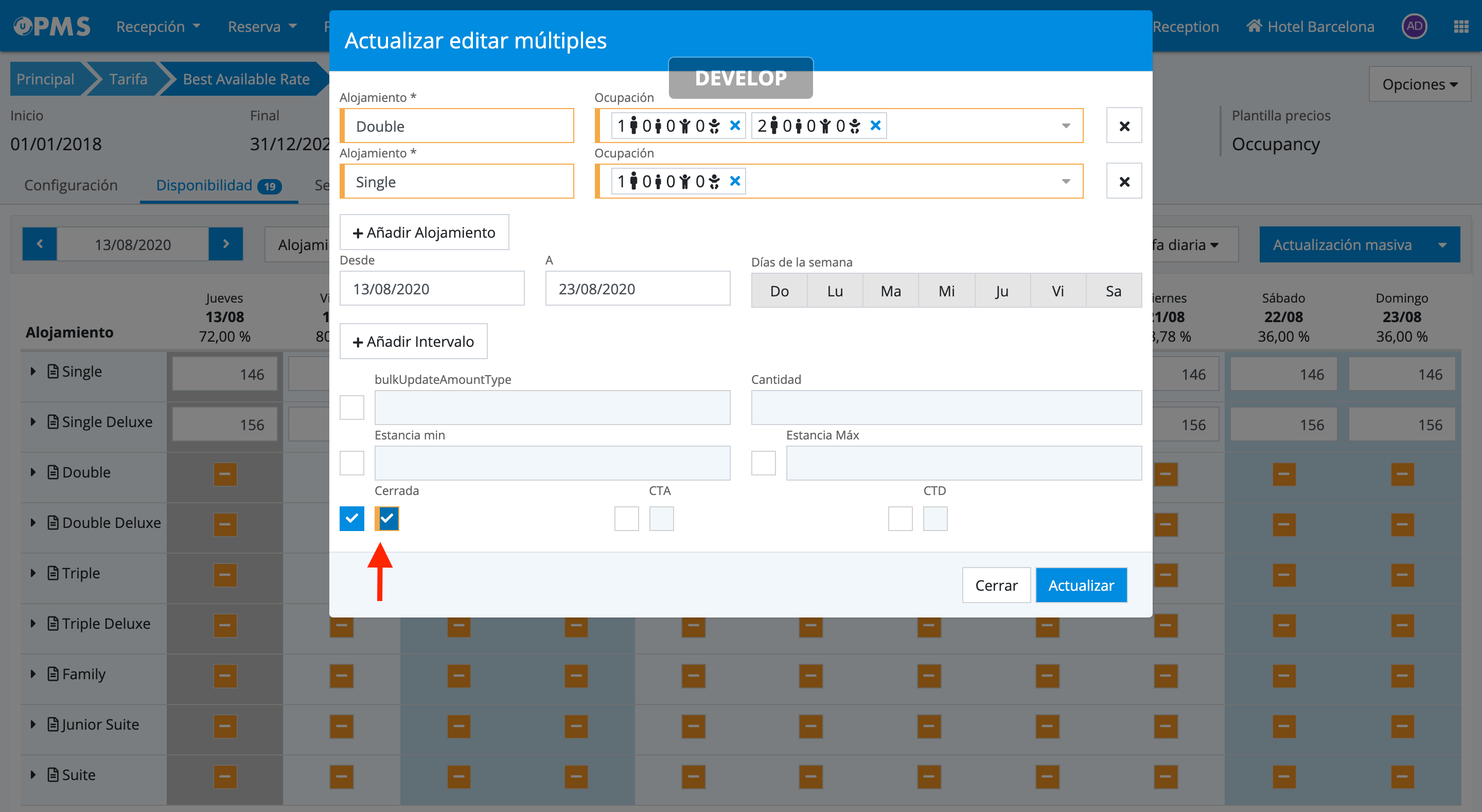Image resolution: width=1482 pixels, height=812 pixels.
Task: Switch to the Disponibilidad tab
Action: 219,185
